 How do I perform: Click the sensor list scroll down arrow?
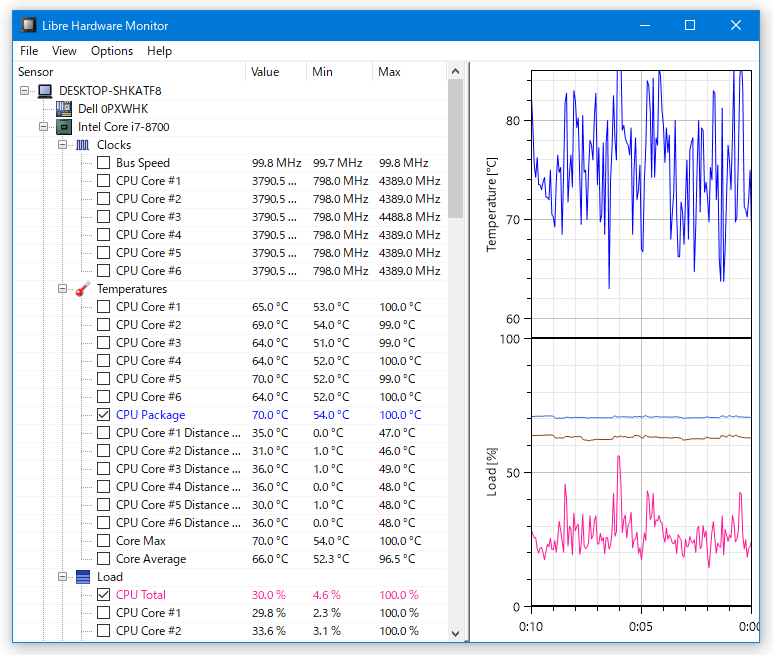click(456, 633)
